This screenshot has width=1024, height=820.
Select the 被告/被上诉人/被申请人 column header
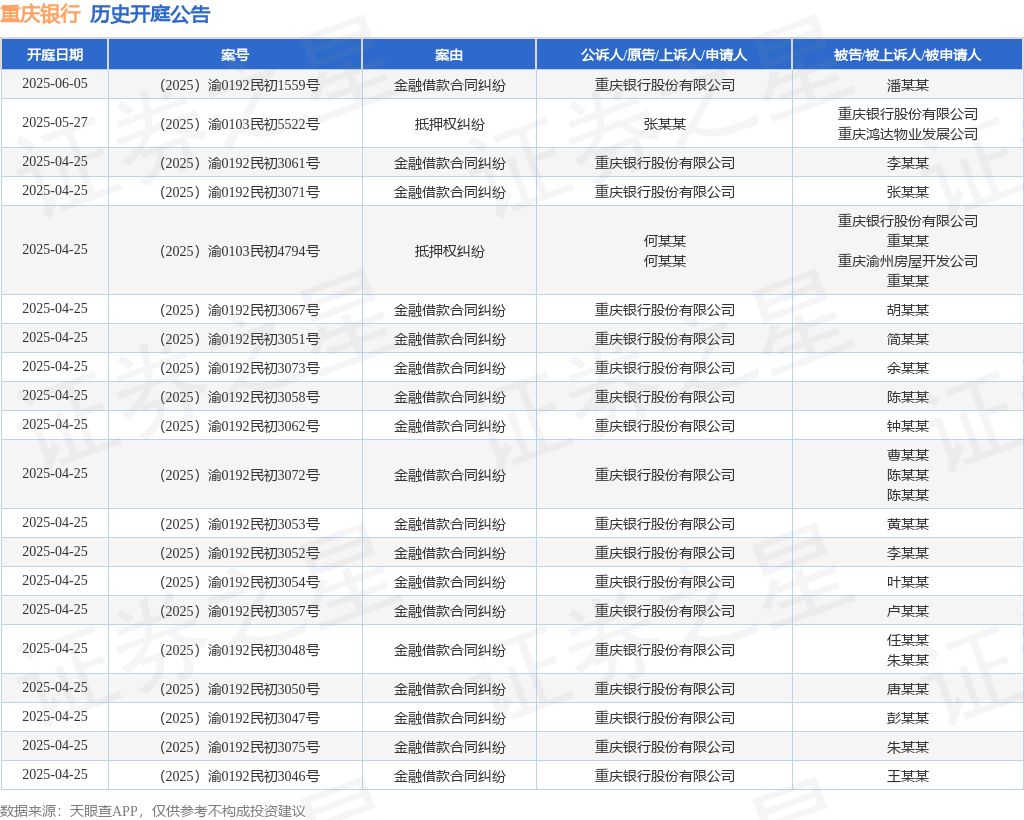coord(908,55)
